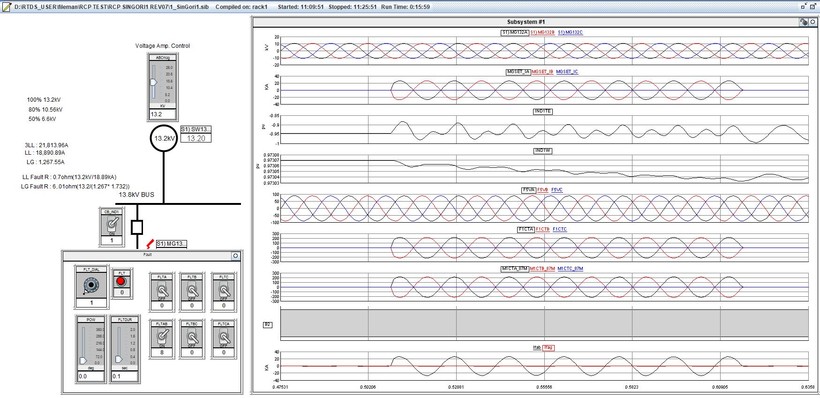
Task: Toggle the FLTCA switch on
Action: pyautogui.click(x=224, y=338)
